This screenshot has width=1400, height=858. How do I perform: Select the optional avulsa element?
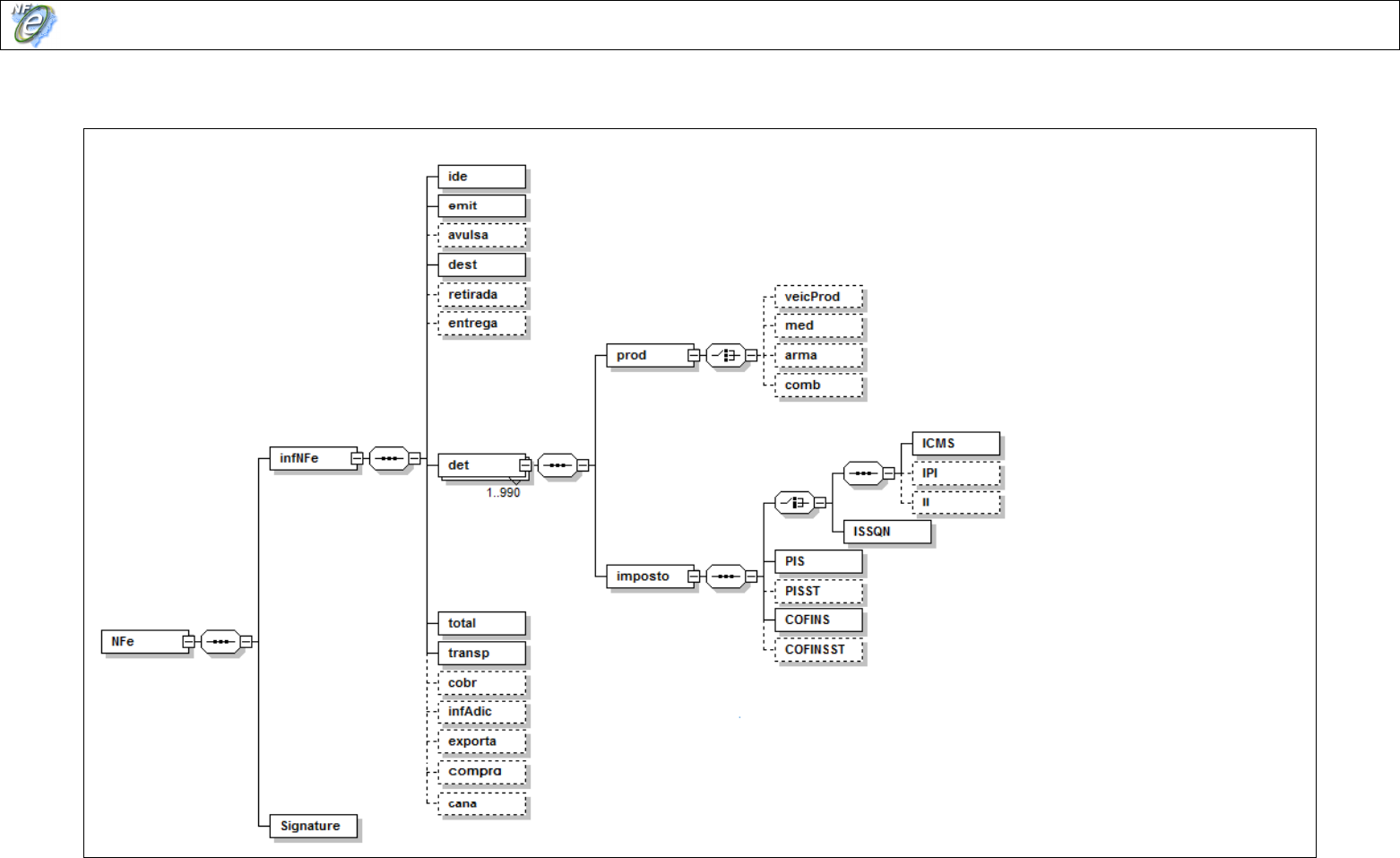pyautogui.click(x=482, y=235)
